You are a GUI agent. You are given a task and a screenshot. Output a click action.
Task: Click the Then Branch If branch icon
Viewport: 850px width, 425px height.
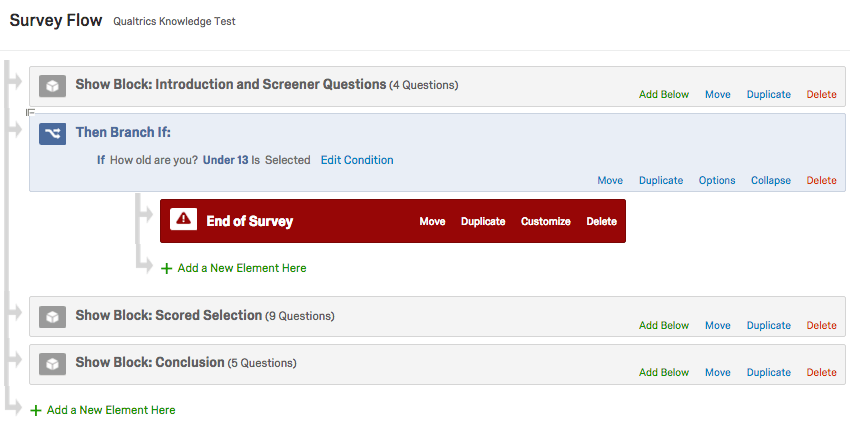click(x=52, y=133)
